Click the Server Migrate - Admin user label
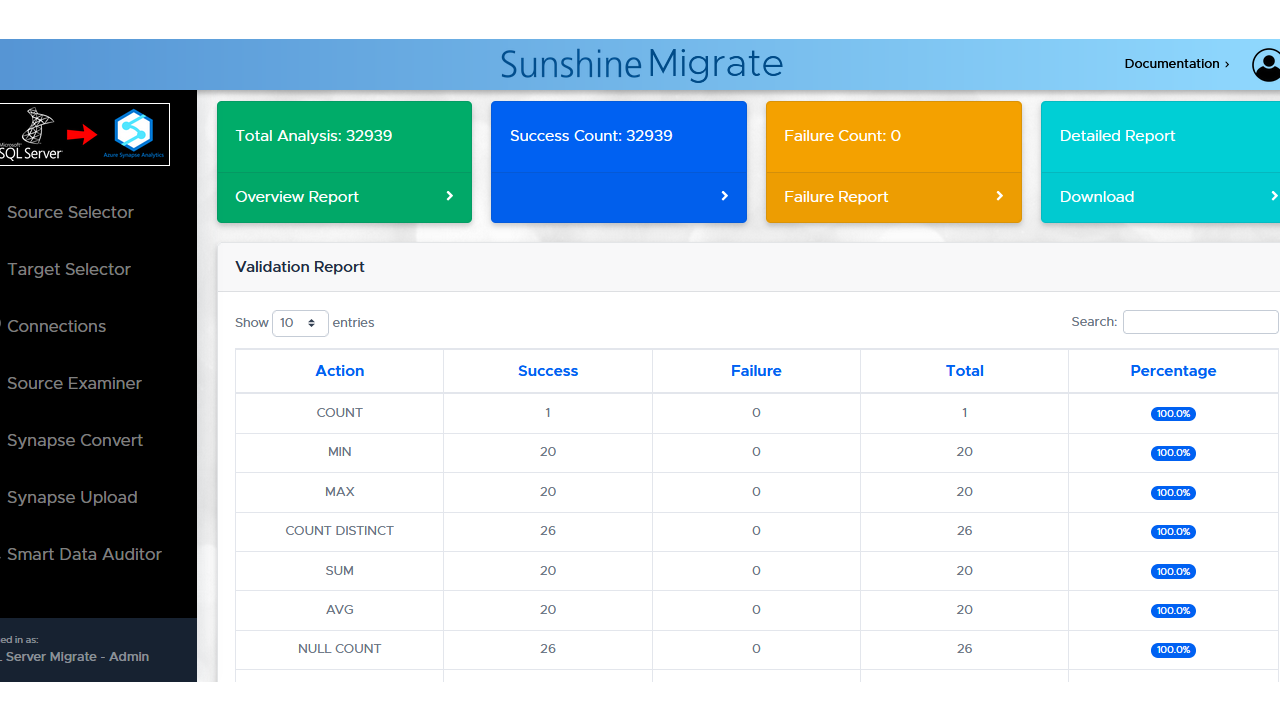The height and width of the screenshot is (720, 1280). tap(75, 657)
